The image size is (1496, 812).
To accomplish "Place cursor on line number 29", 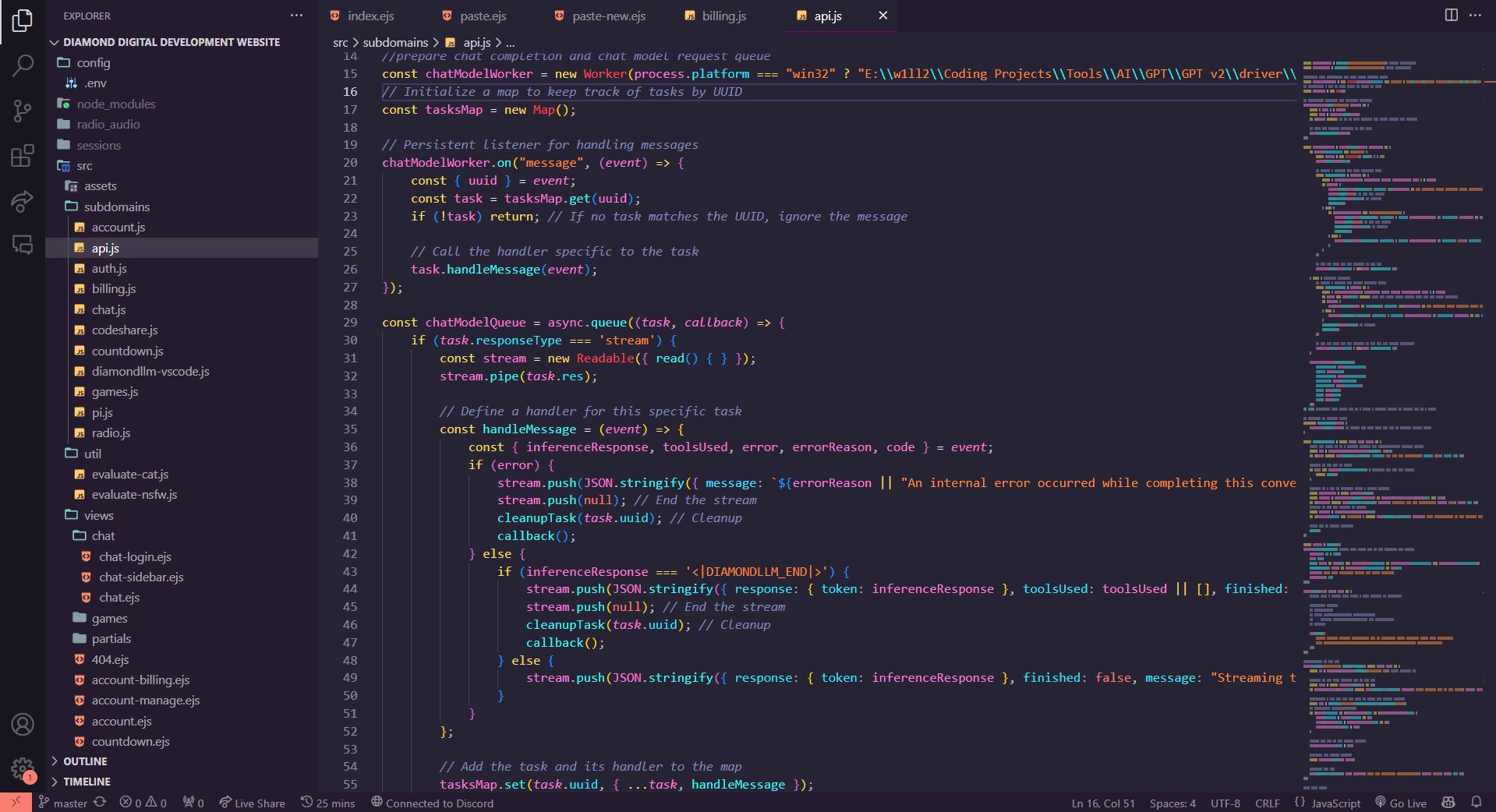I will click(x=350, y=322).
